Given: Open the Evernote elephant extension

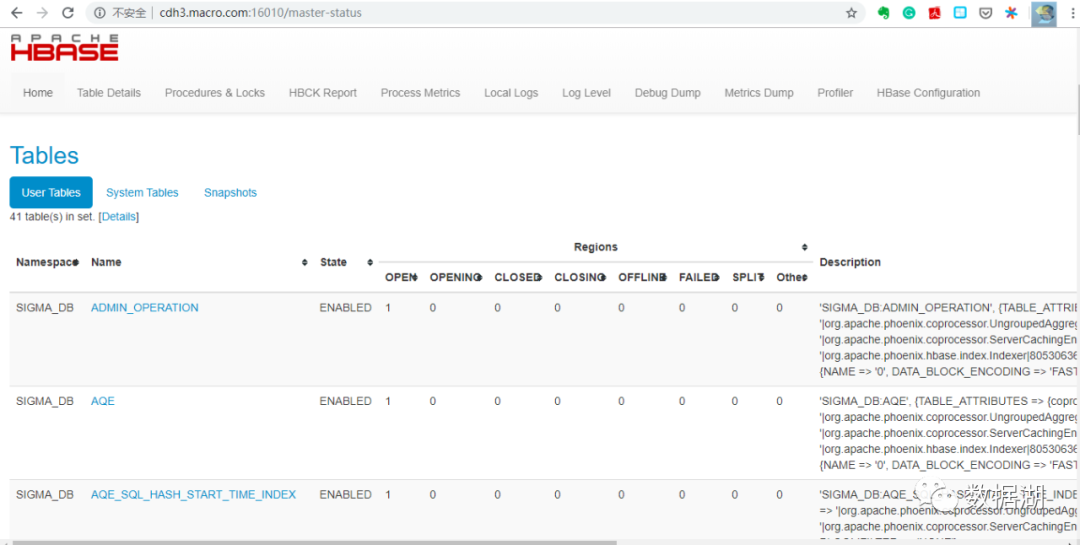Looking at the screenshot, I should (x=884, y=12).
